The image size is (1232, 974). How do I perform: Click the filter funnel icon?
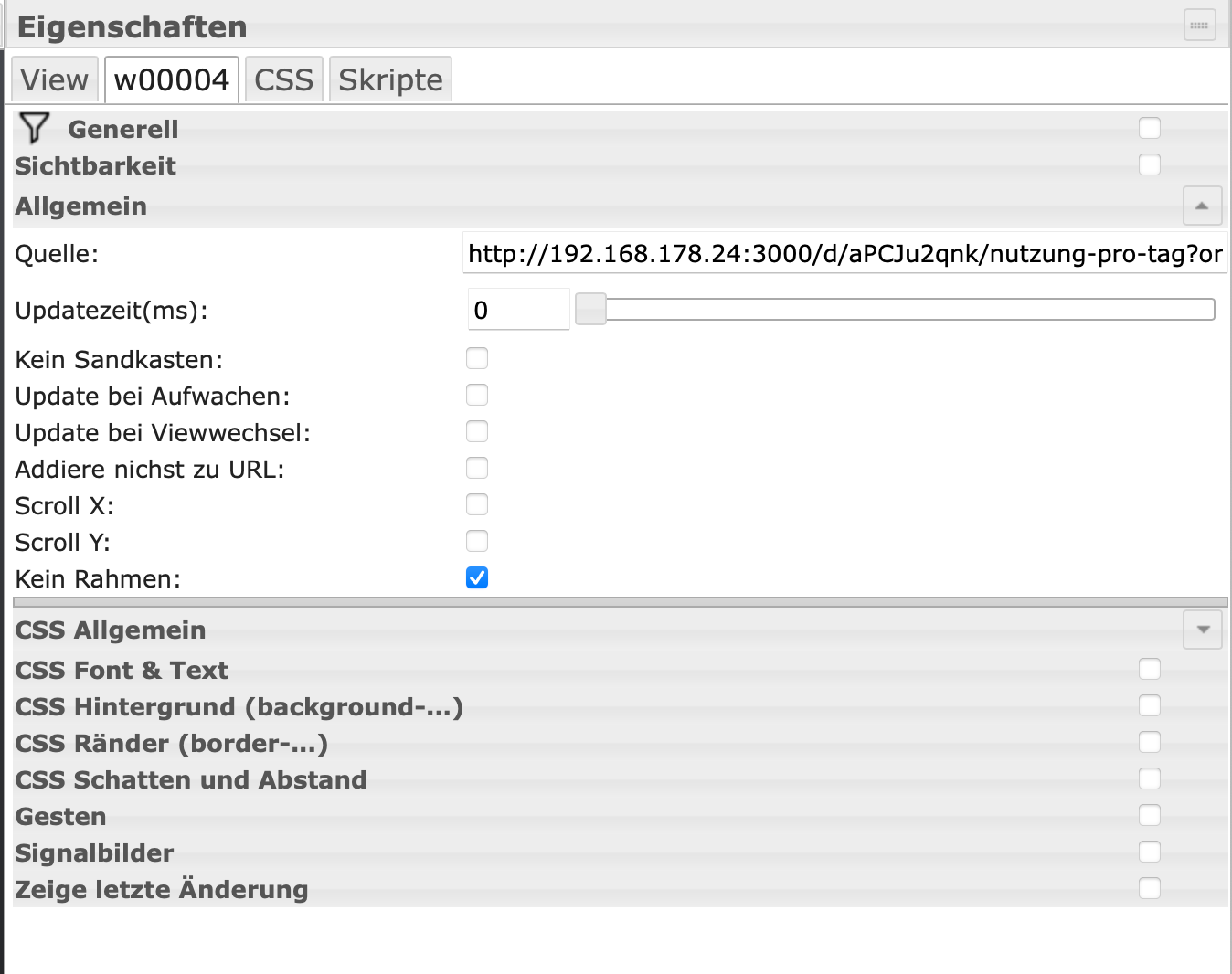tap(34, 128)
